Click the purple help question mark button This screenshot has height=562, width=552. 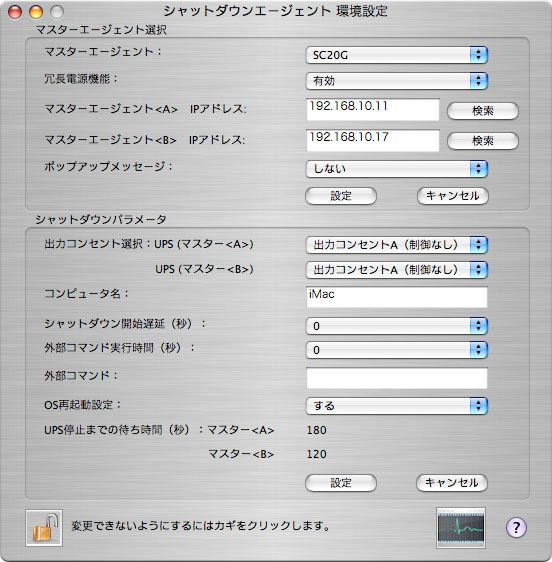tap(516, 527)
